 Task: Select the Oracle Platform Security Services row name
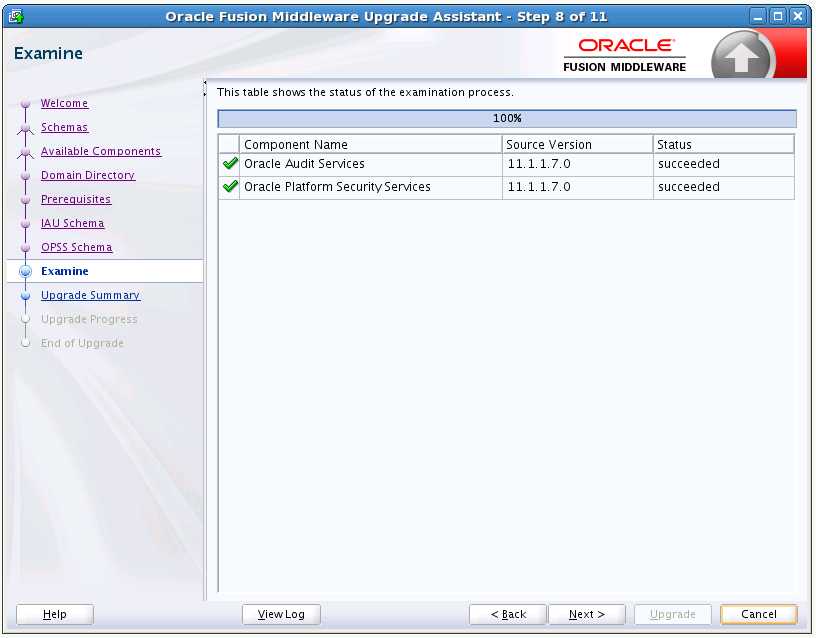[337, 187]
